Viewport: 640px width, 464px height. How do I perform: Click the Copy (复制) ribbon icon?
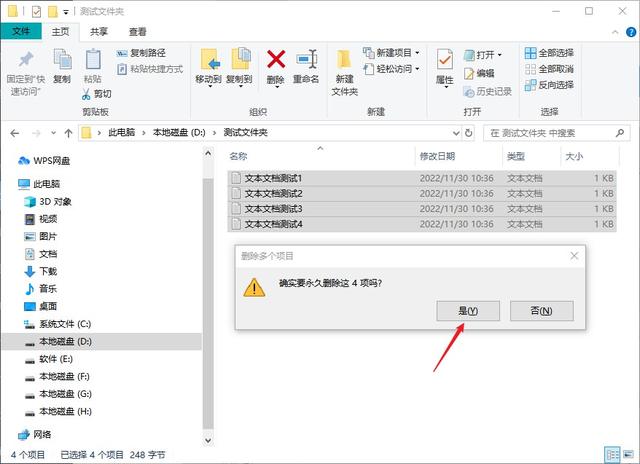click(62, 59)
